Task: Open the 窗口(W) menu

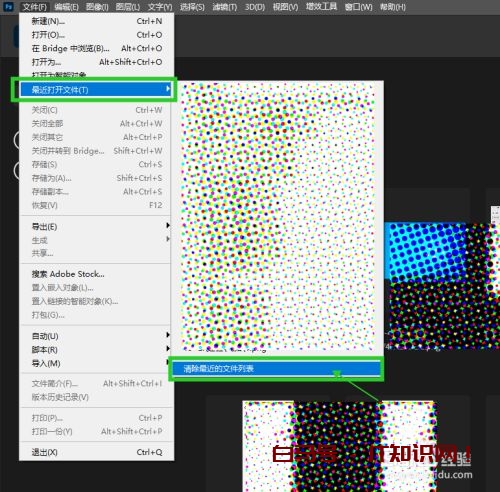Action: click(x=358, y=7)
